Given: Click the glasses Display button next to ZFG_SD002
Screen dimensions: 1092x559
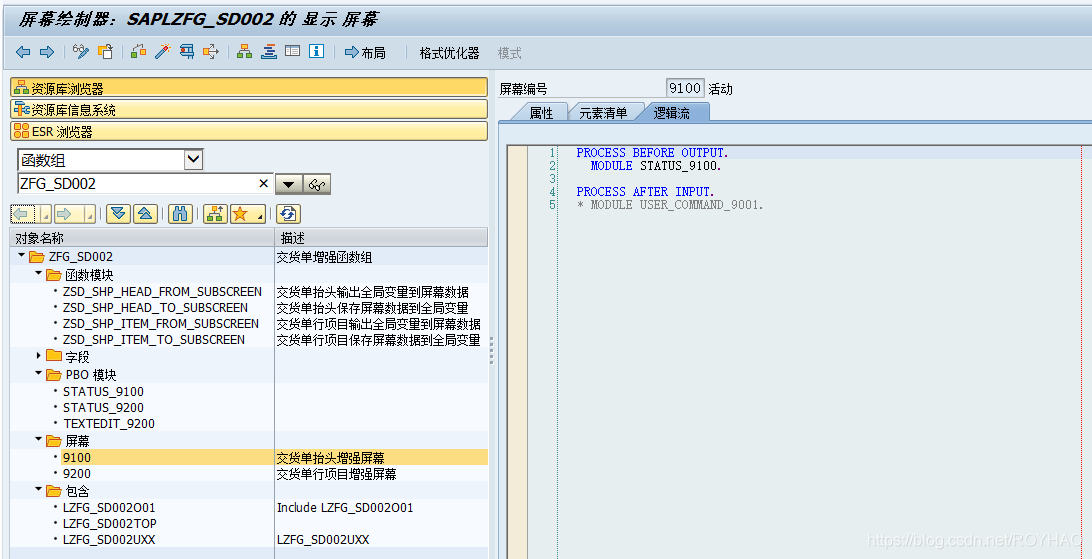Looking at the screenshot, I should 317,184.
